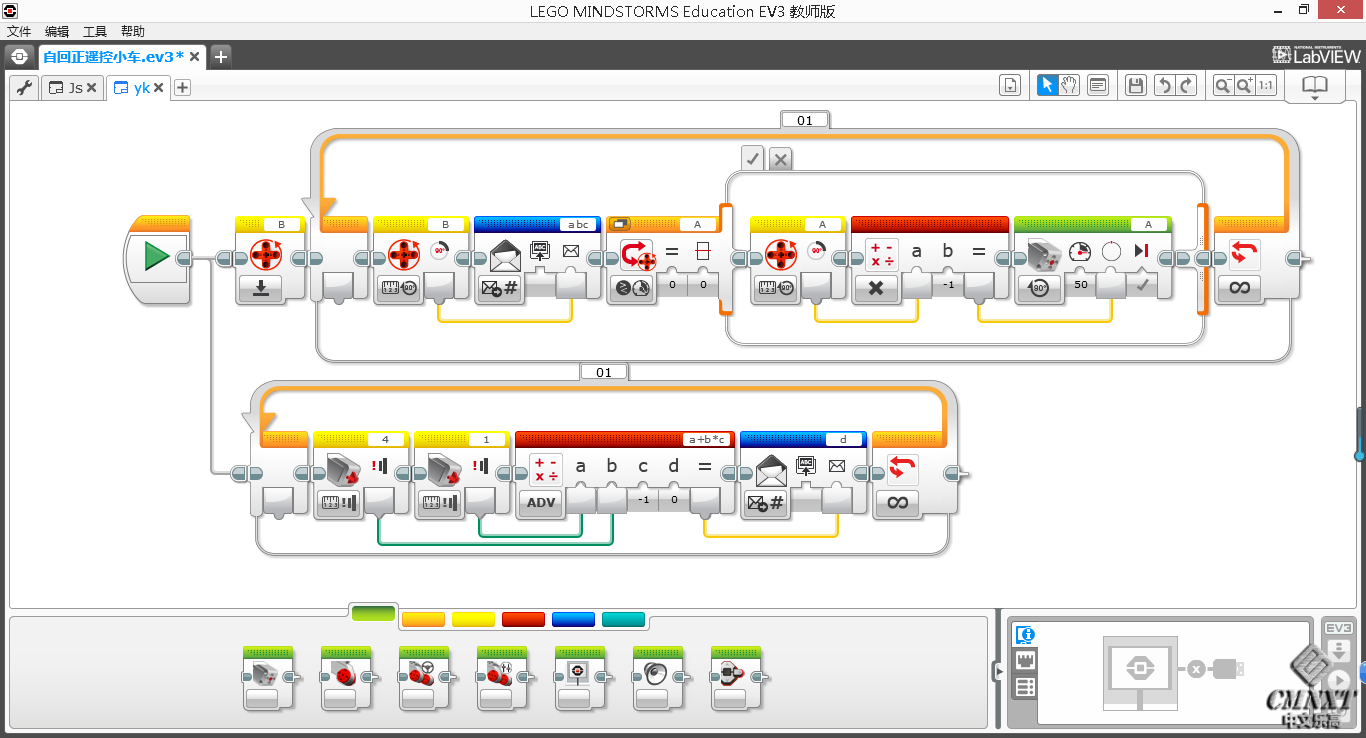The height and width of the screenshot is (738, 1366).
Task: Edit power value 50 on Medium Motor block
Action: (1081, 286)
